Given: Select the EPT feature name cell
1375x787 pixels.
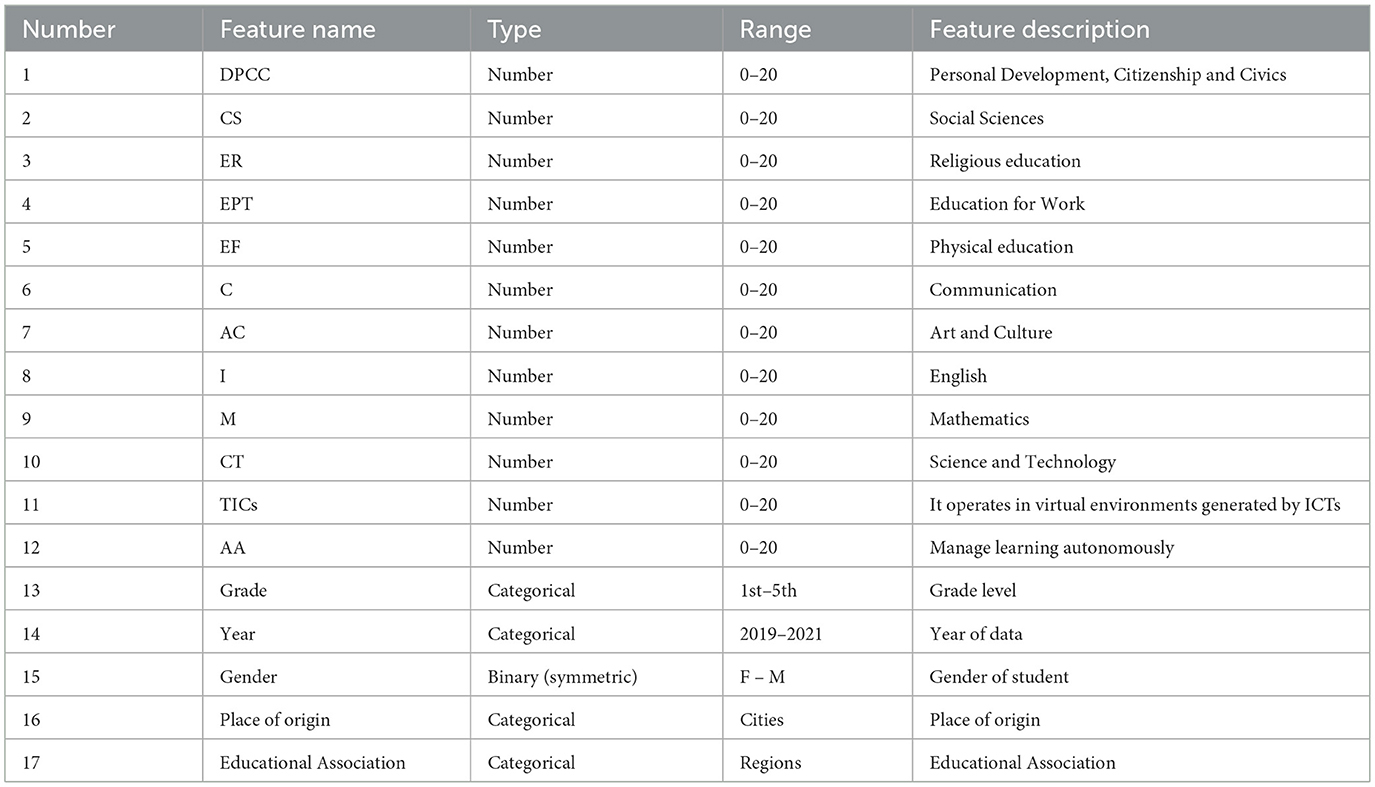Looking at the screenshot, I should (x=237, y=204).
